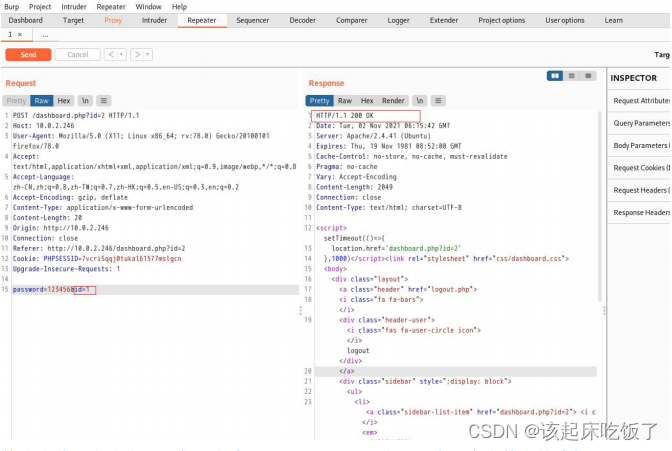
Task: Switch to the Target tab
Action: click(x=73, y=20)
